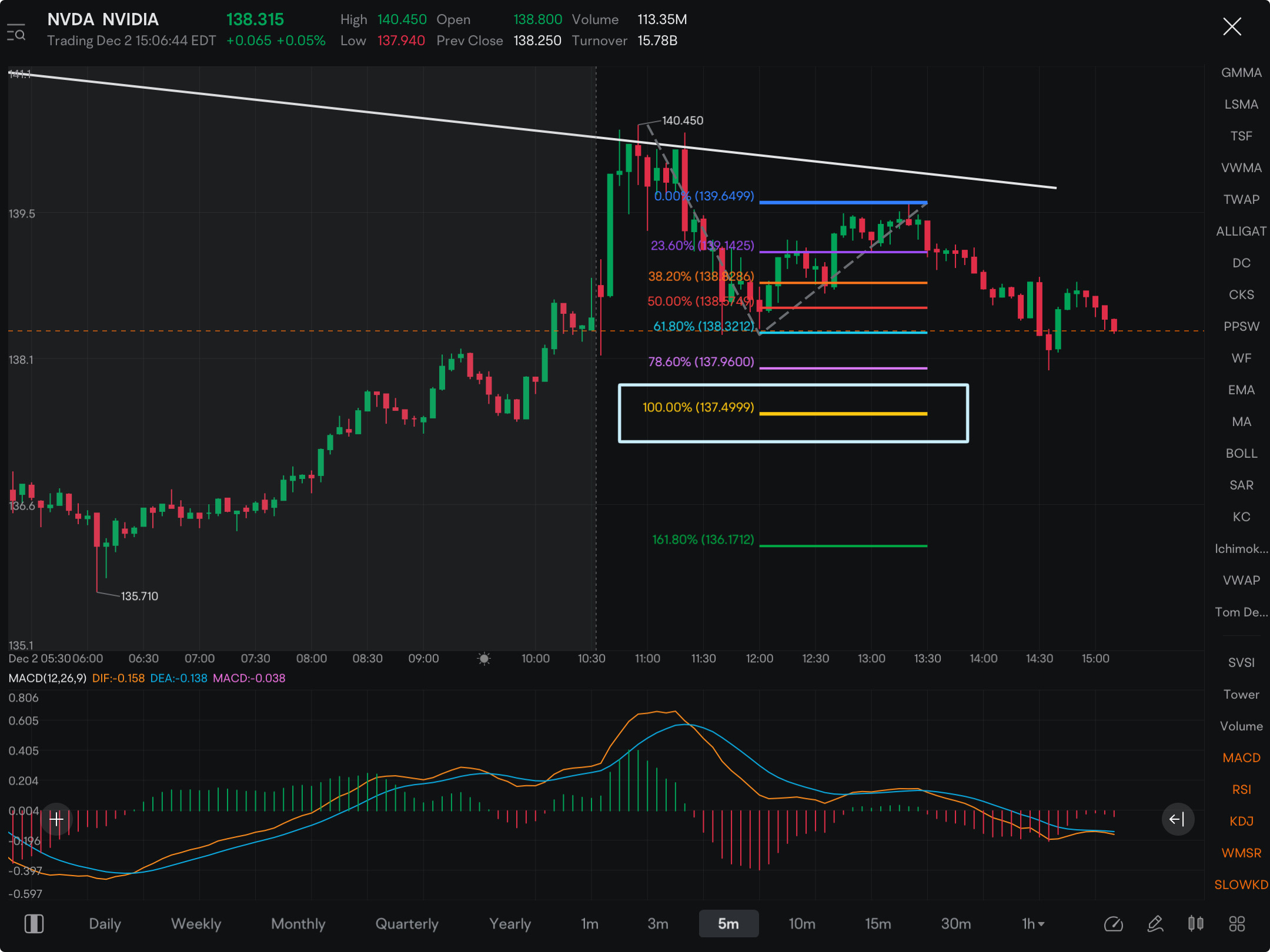This screenshot has width=1270, height=952.
Task: Expand the 1h interval dropdown
Action: 1033,924
